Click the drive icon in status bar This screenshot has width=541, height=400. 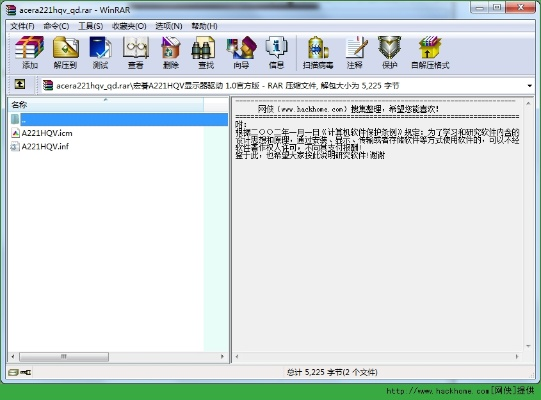pos(13,372)
